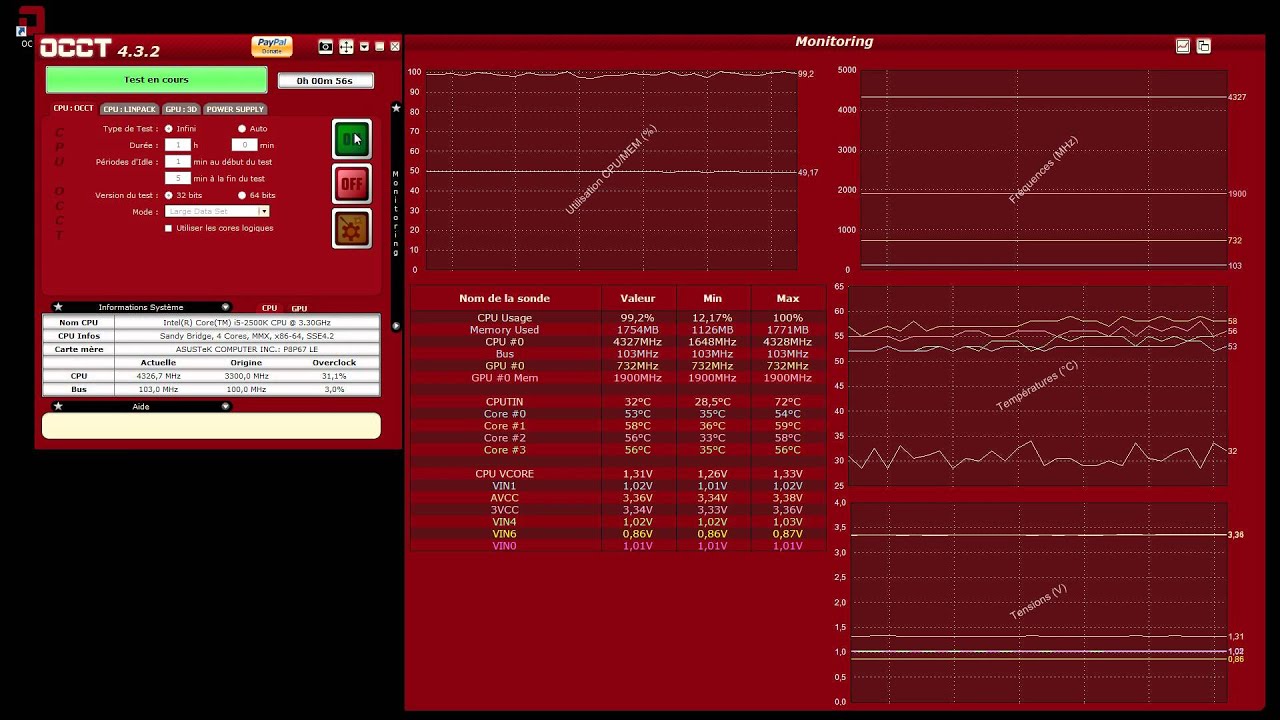Screen dimensions: 1280x720
Task: Click the Durée hours input field
Action: (x=178, y=145)
